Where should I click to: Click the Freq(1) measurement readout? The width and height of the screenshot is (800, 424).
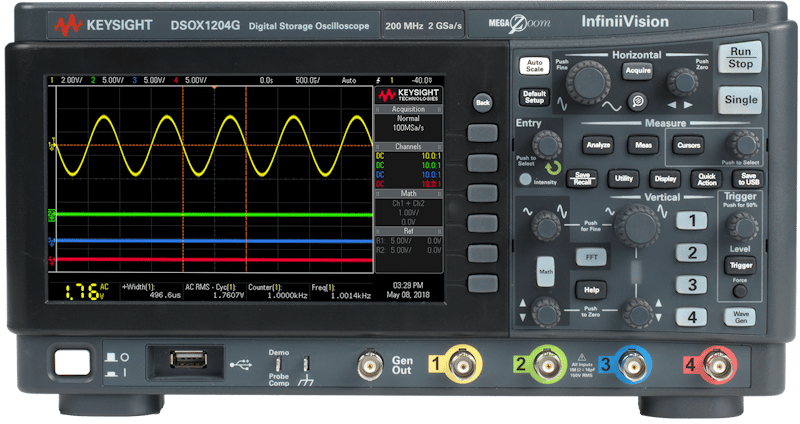pos(341,291)
